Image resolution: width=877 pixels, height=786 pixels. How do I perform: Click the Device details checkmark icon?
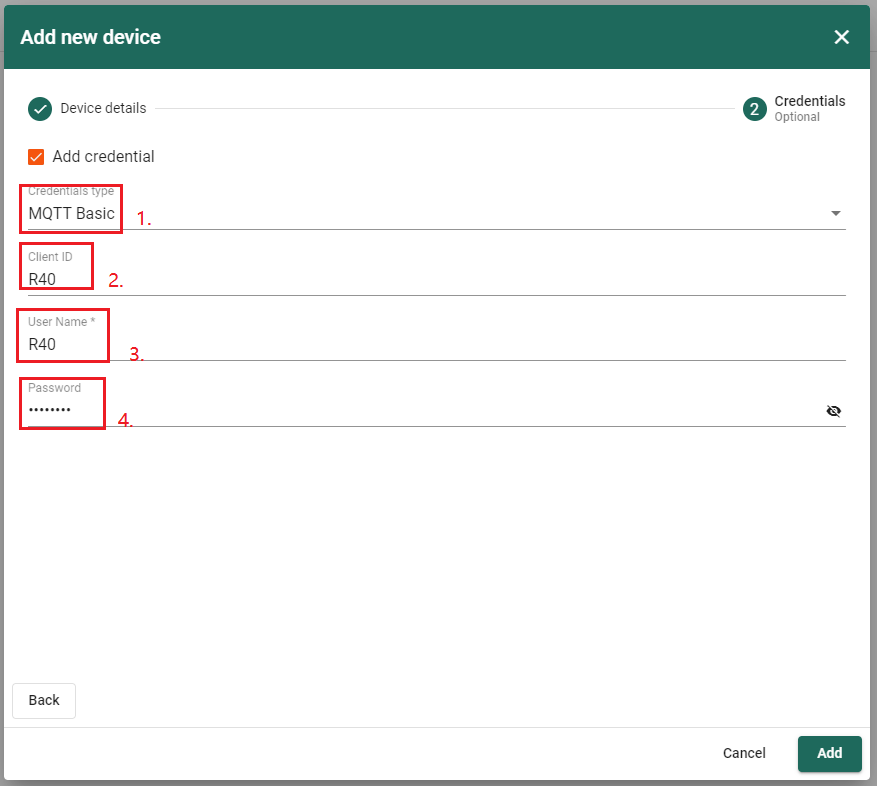coord(40,108)
